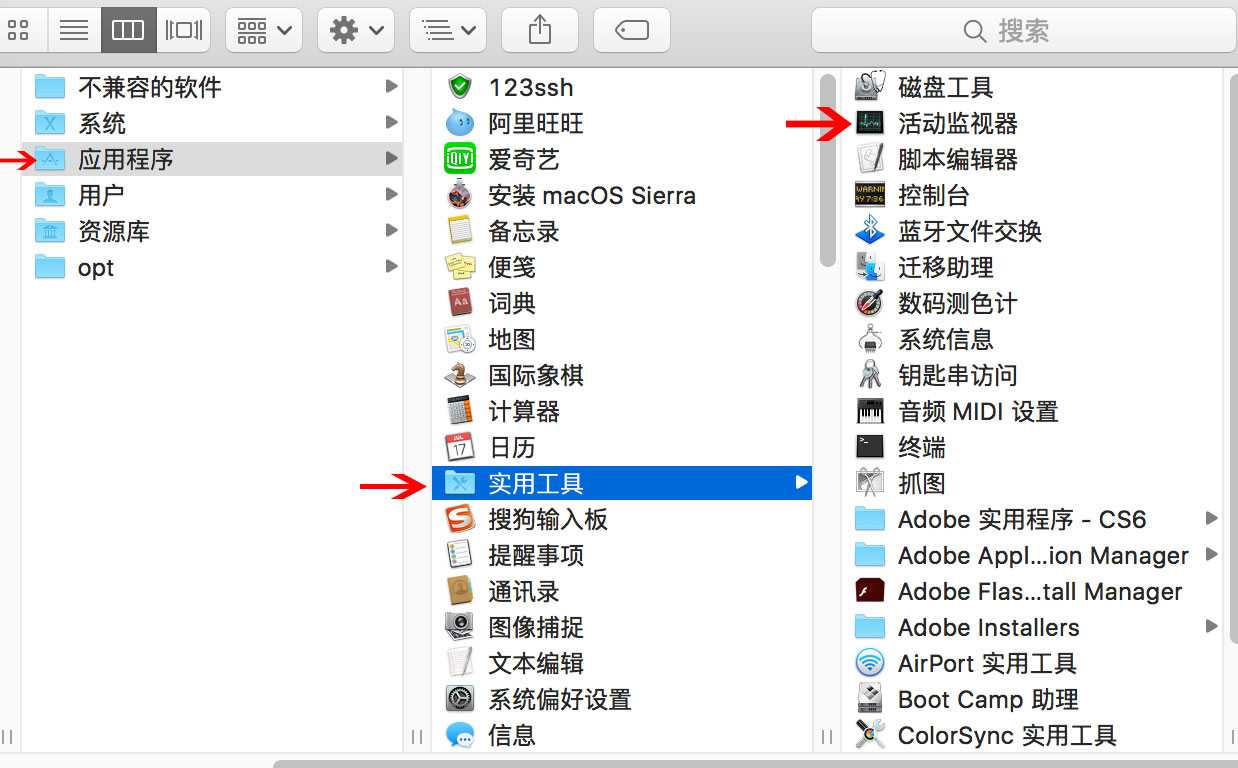Select the 提醒事项 Reminders icon

(460, 555)
